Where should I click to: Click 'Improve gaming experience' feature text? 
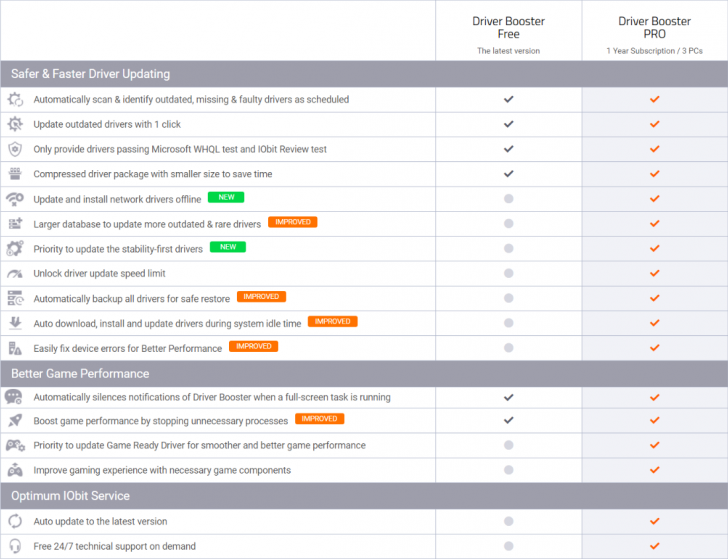(162, 470)
